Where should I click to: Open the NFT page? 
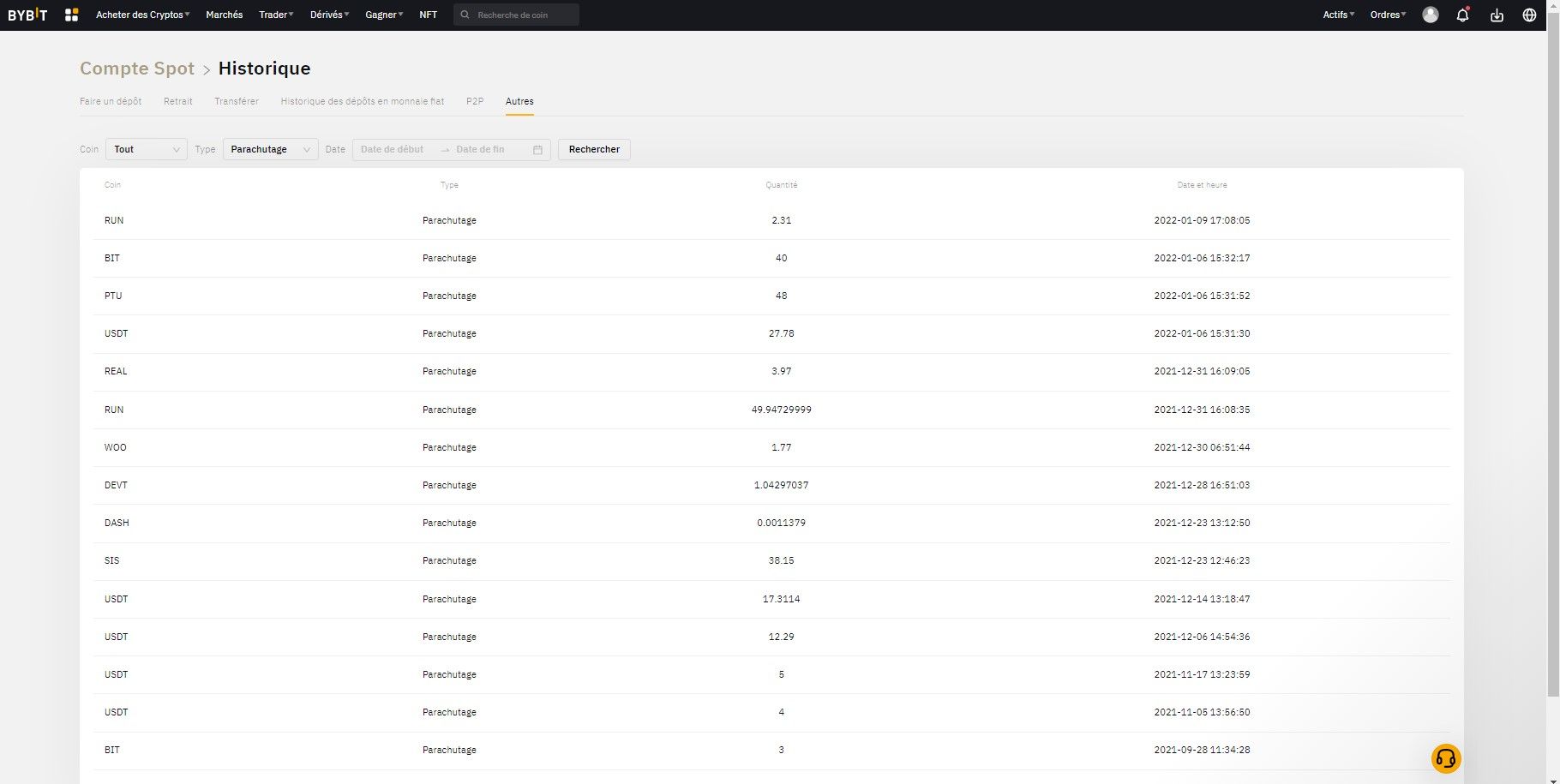pyautogui.click(x=428, y=15)
